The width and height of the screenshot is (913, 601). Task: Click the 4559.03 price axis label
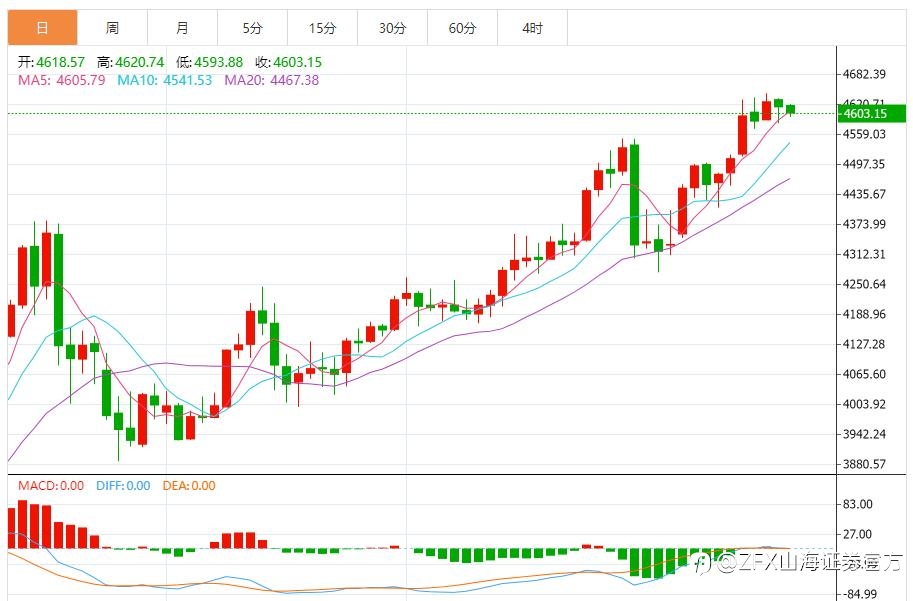point(864,134)
